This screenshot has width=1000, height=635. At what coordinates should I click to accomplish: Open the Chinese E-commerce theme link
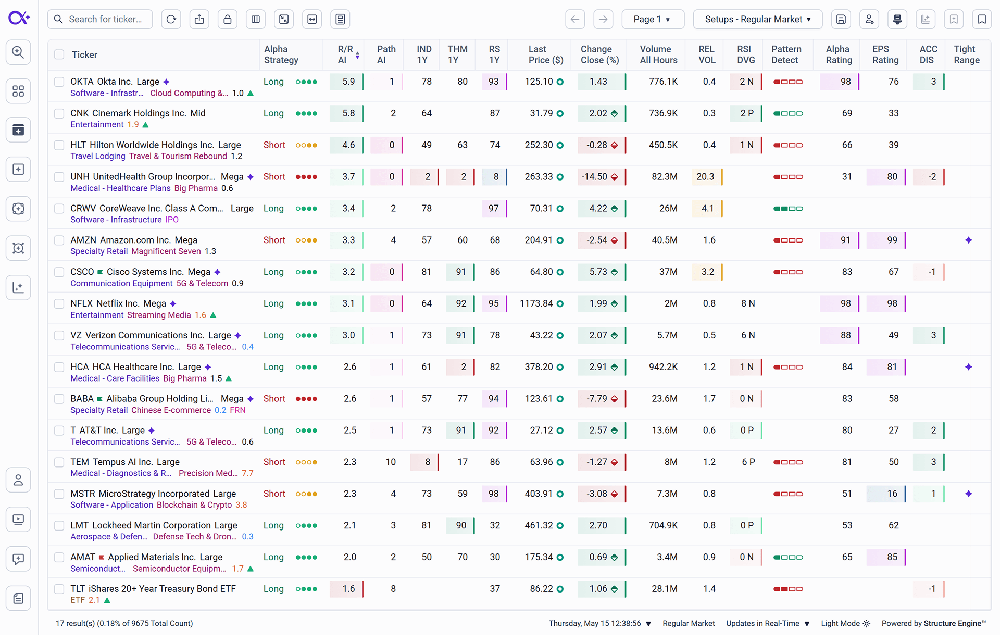click(x=171, y=410)
